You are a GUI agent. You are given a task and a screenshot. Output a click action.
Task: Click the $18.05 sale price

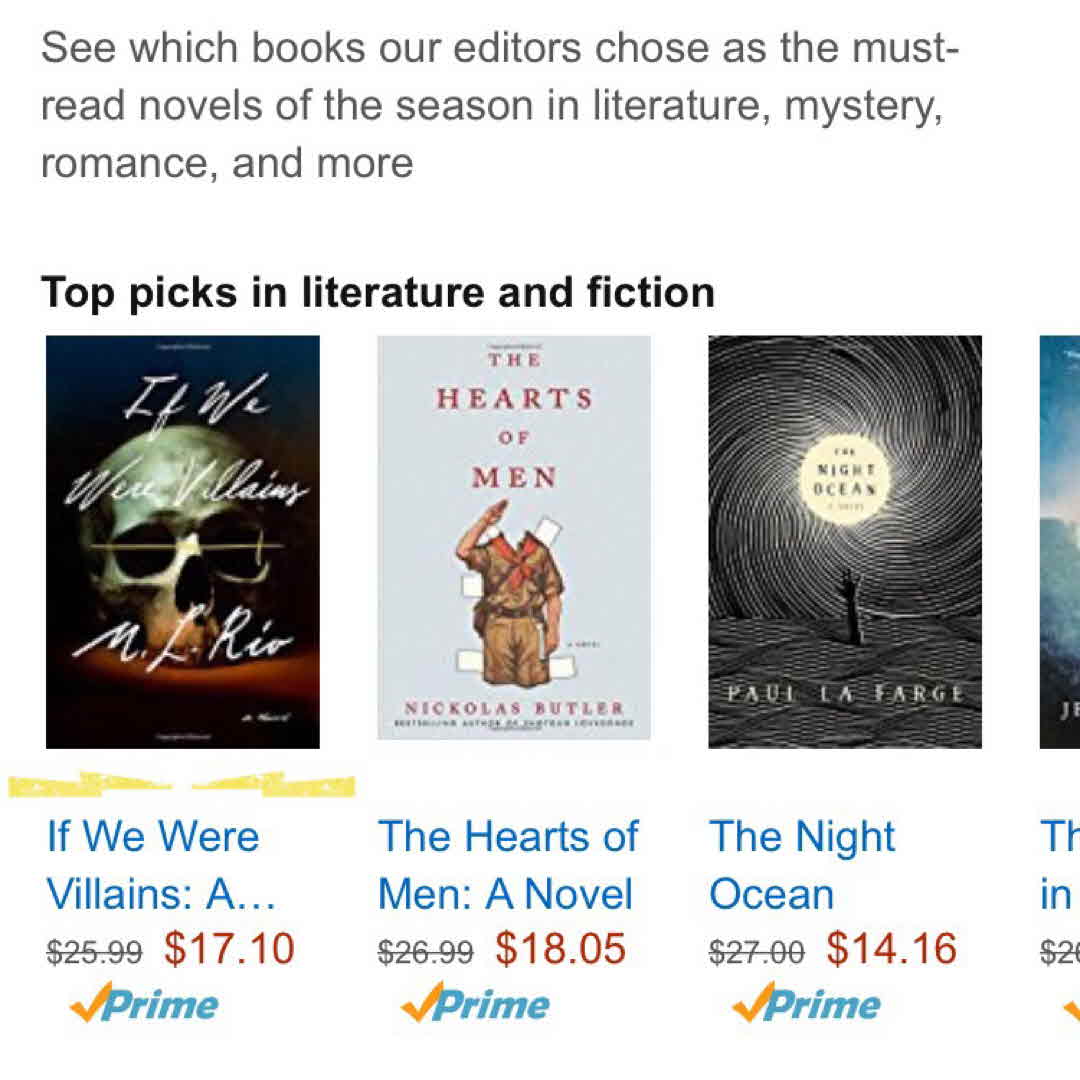pyautogui.click(x=560, y=949)
